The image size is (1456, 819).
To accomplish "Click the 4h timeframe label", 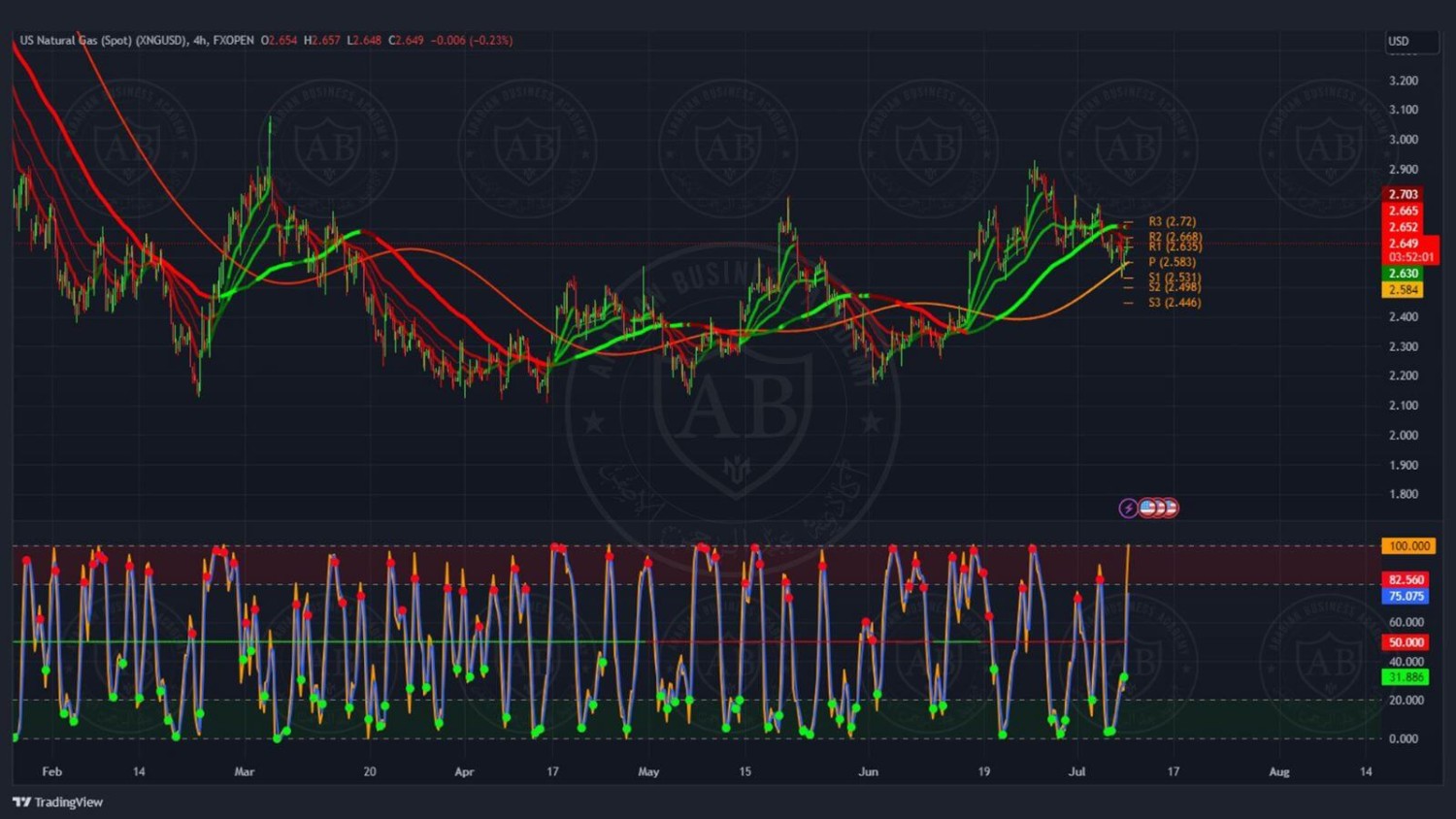I will point(200,41).
